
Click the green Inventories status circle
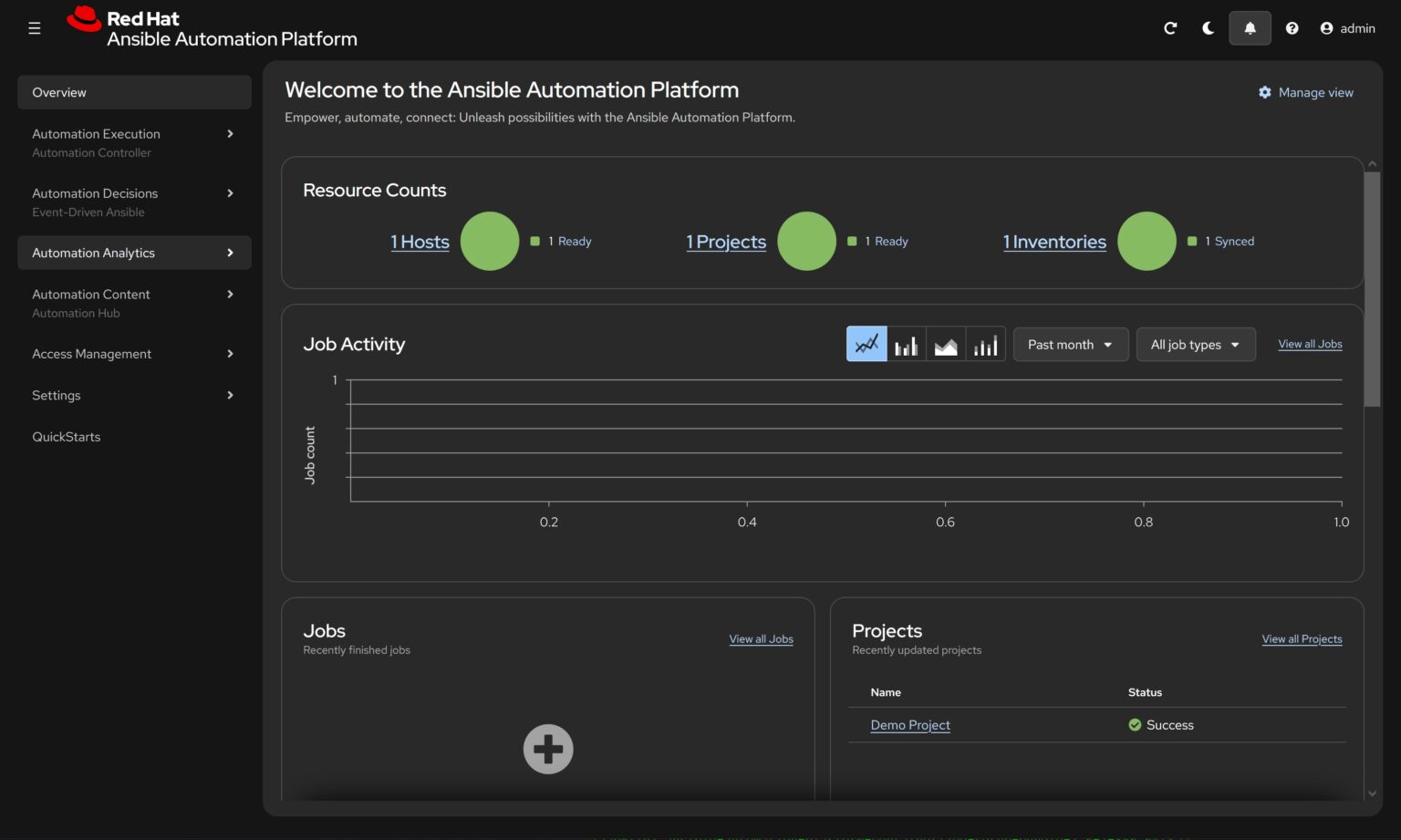click(x=1147, y=241)
